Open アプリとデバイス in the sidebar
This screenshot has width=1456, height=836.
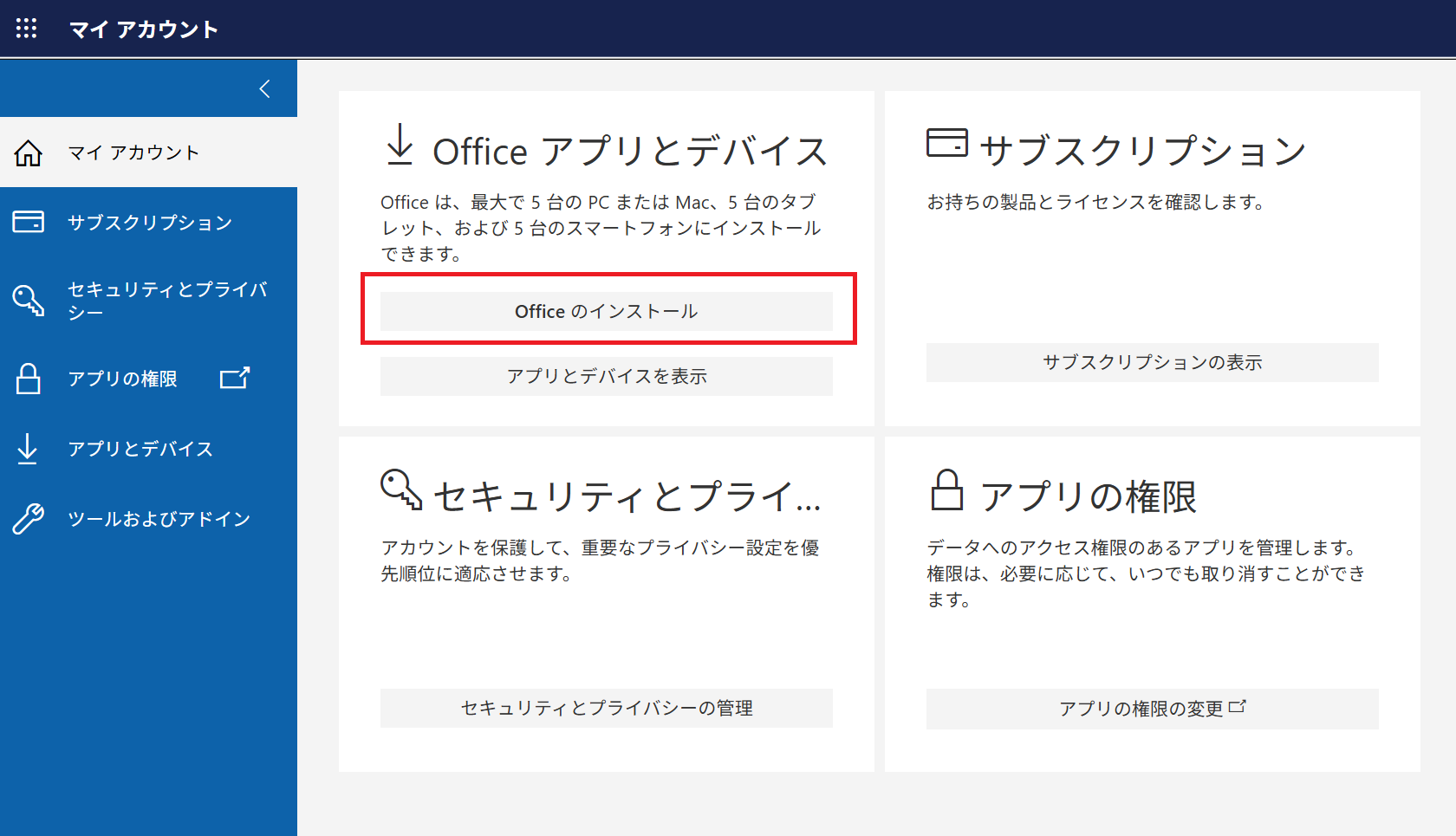point(148,449)
